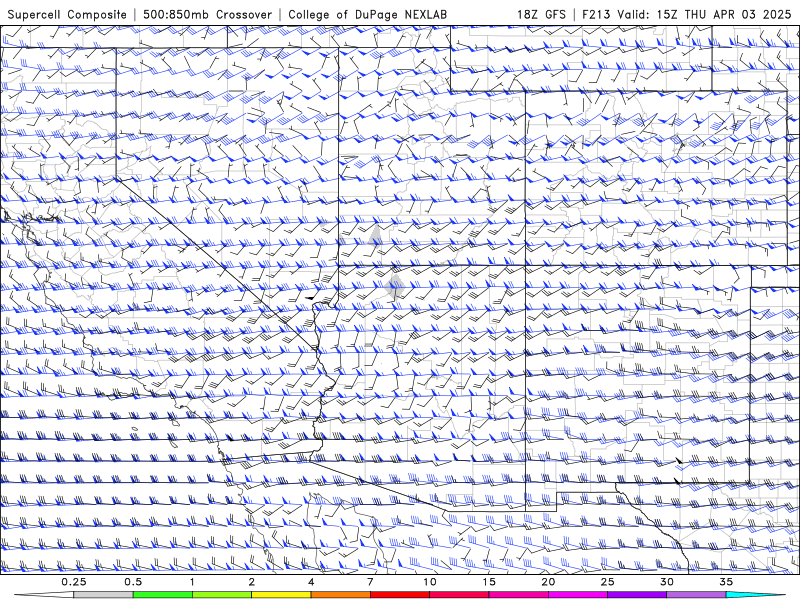Select the lavender 30–35 color bar segment
This screenshot has height=600, width=800.
[696, 595]
